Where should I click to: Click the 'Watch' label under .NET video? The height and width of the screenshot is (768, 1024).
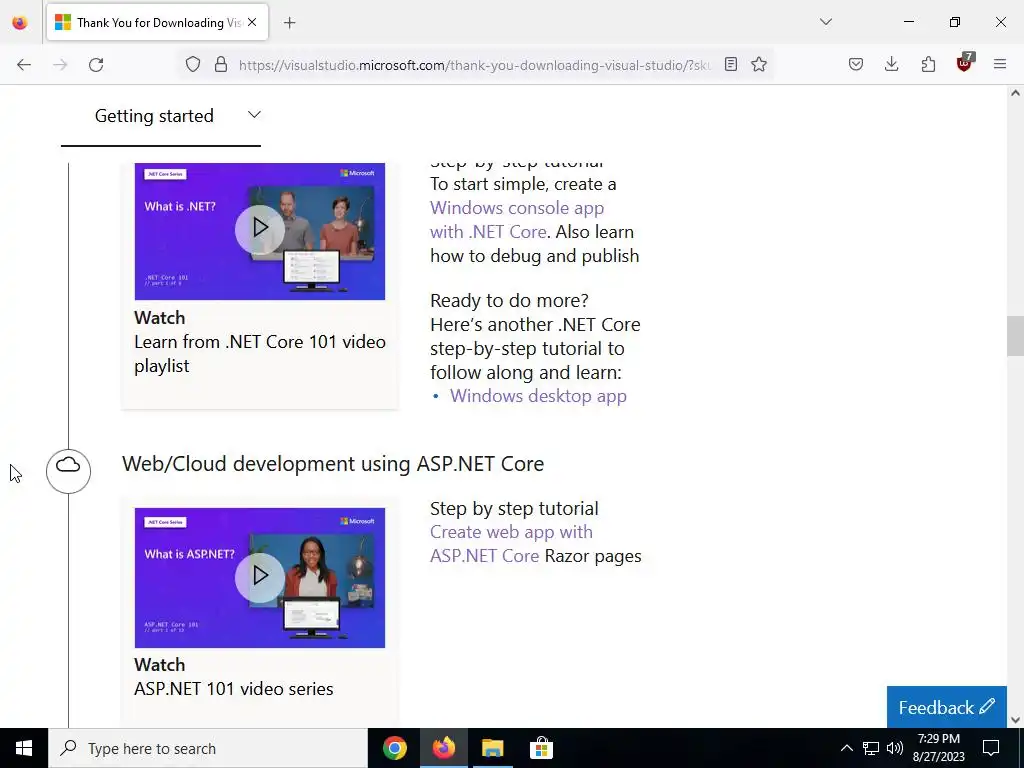(x=159, y=318)
